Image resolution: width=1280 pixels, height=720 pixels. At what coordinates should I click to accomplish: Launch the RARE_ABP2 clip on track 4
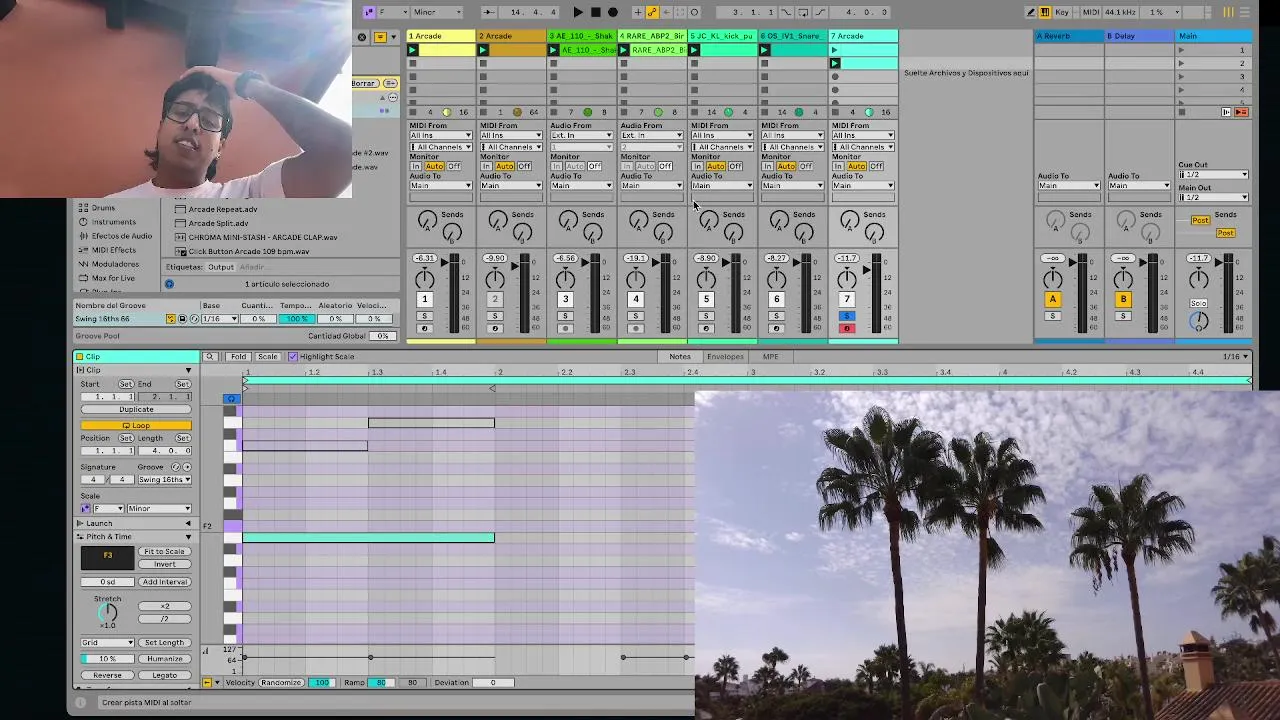[624, 50]
